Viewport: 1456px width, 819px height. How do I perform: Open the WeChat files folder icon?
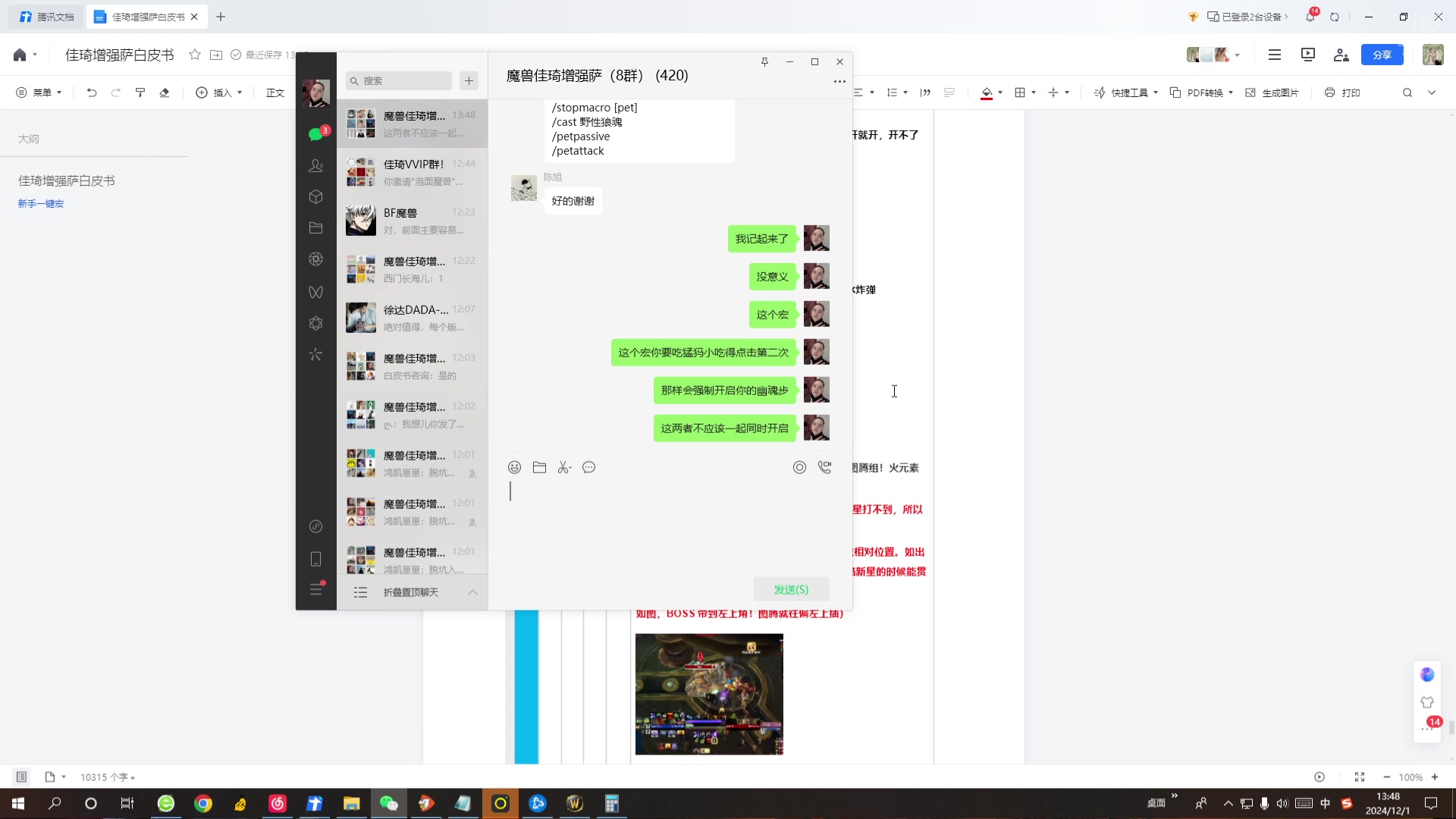316,228
